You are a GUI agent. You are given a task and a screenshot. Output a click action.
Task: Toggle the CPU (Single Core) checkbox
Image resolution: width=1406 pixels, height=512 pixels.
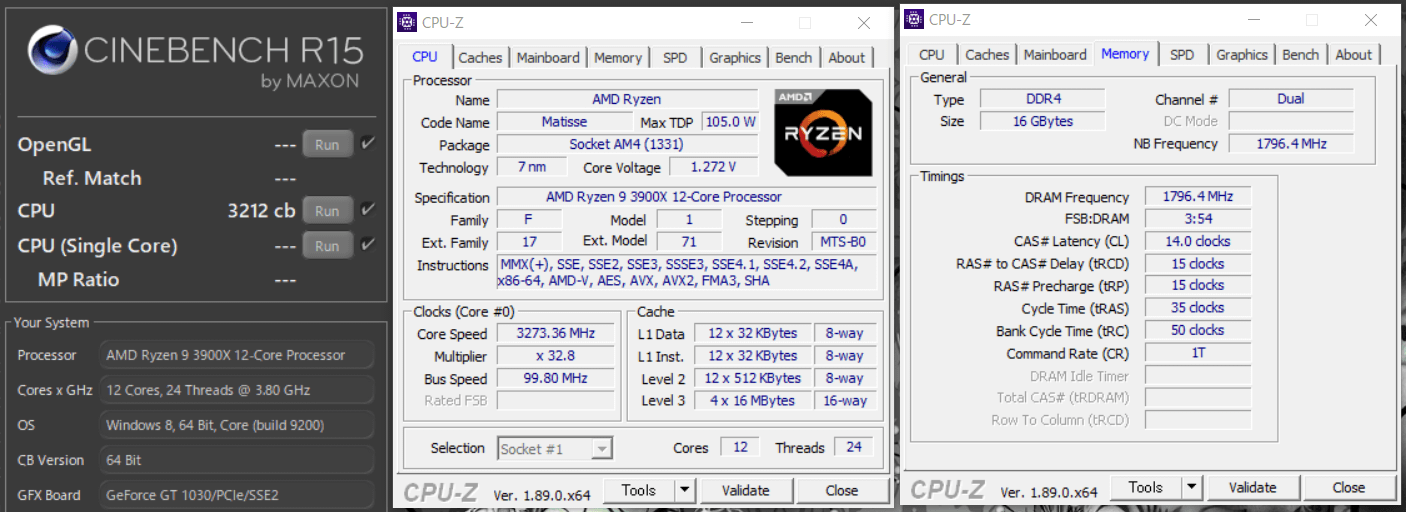(x=367, y=245)
